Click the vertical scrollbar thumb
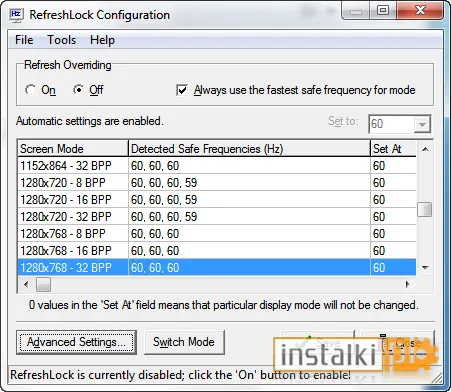The image size is (451, 392). point(425,209)
